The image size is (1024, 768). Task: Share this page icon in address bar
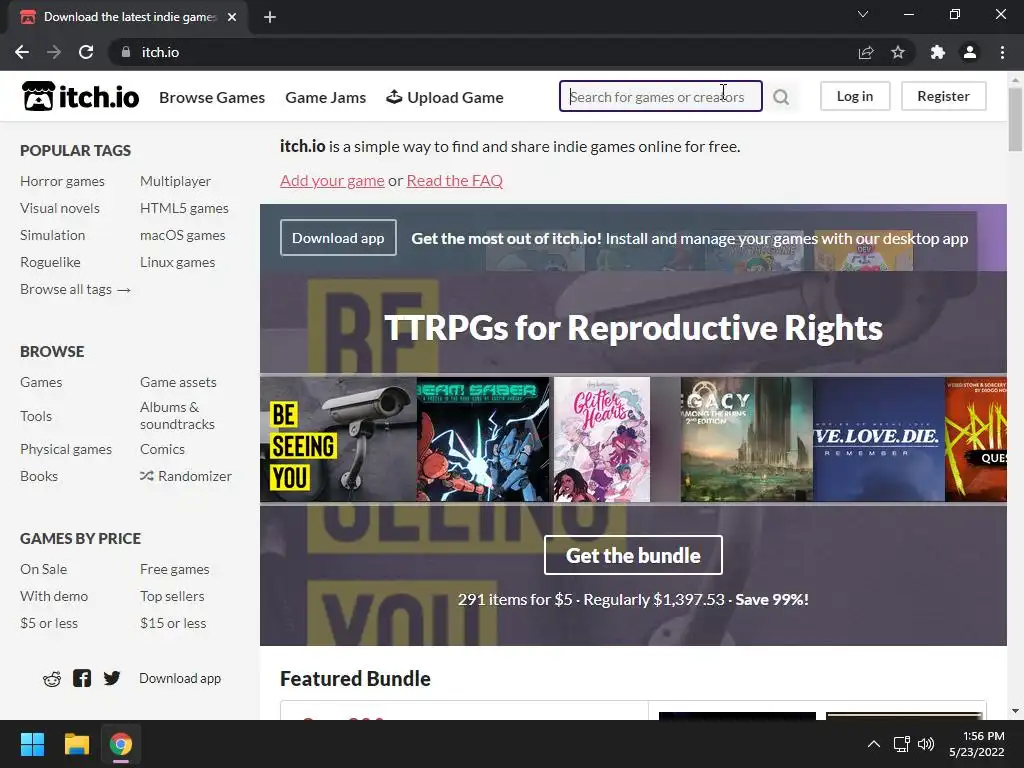[x=866, y=52]
